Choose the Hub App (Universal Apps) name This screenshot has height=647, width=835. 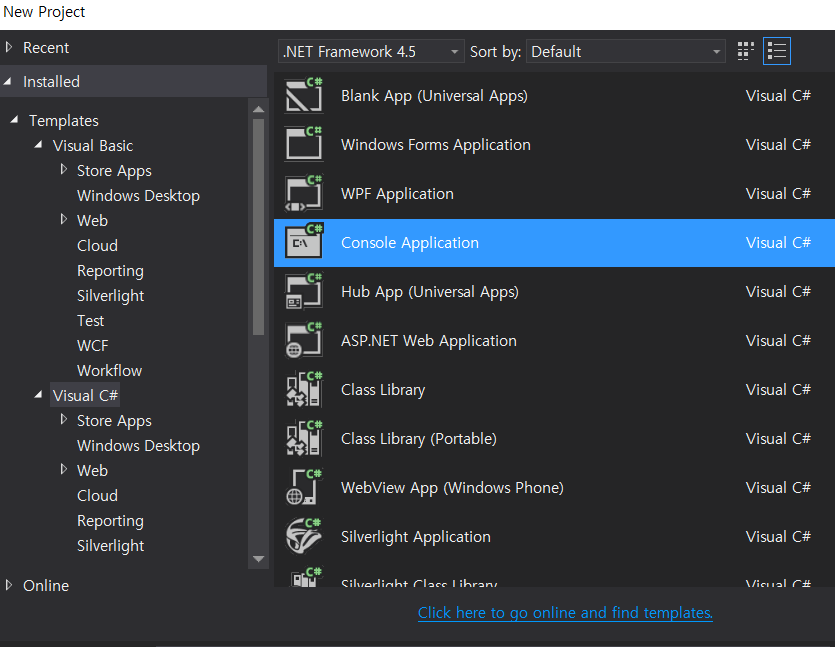430,292
